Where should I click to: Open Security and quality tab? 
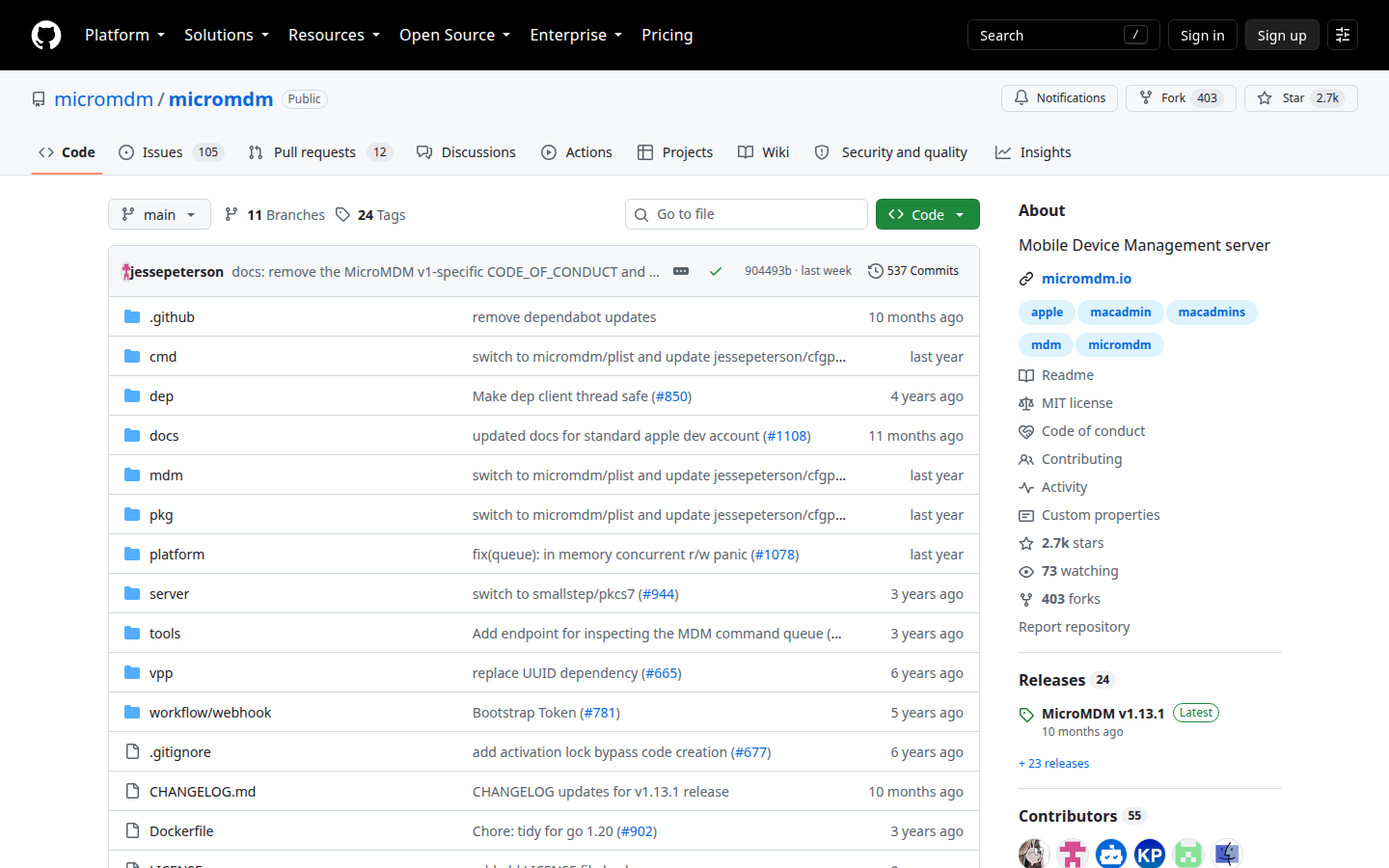(890, 152)
